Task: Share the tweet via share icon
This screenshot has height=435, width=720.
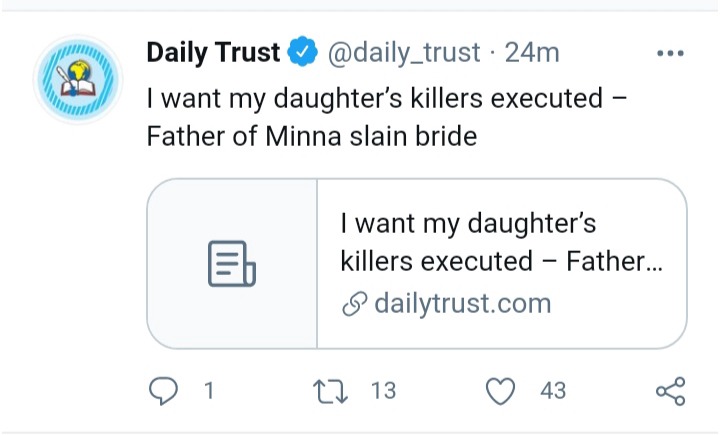Action: point(670,391)
